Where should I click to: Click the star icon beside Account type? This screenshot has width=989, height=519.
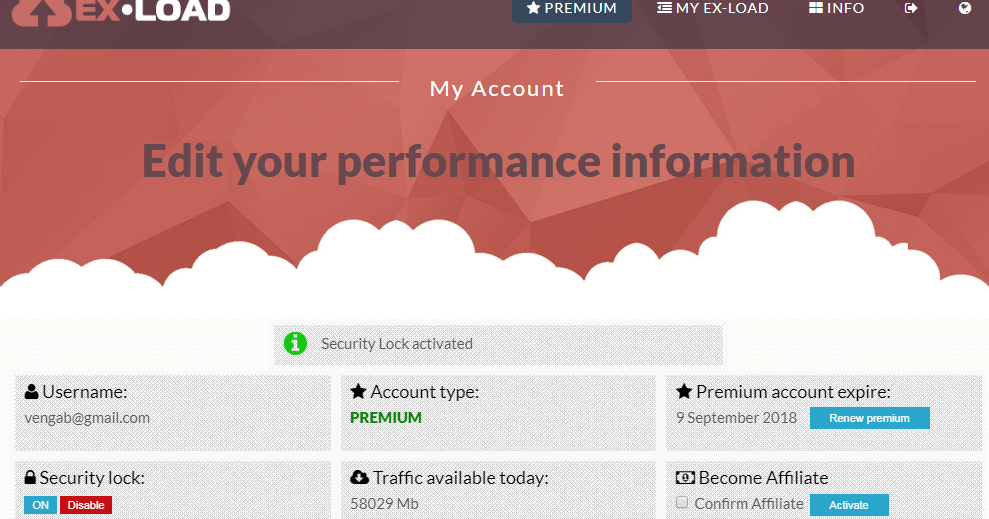pyautogui.click(x=358, y=392)
